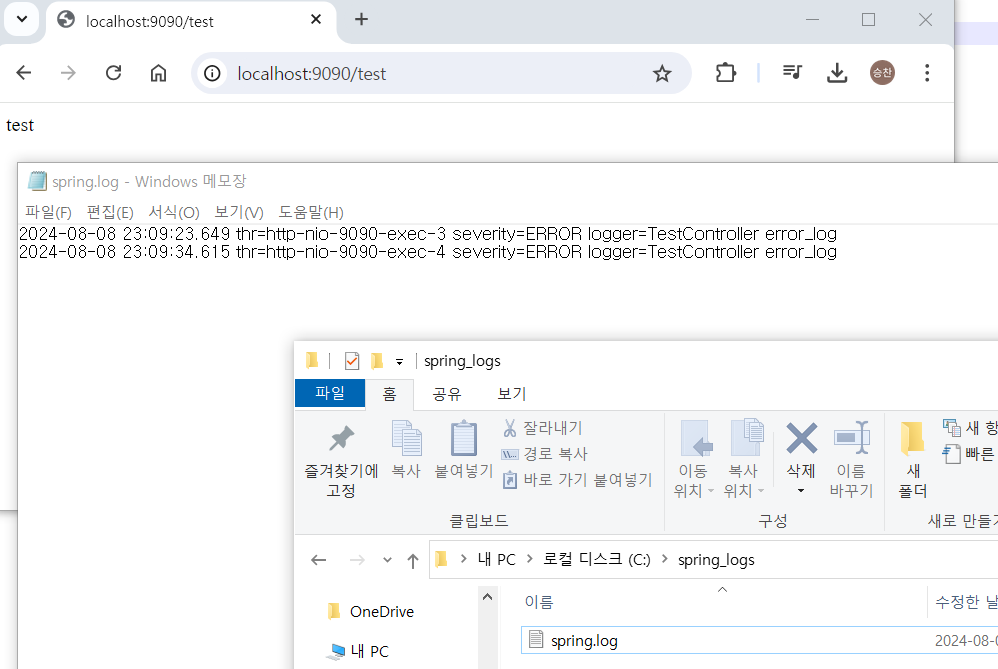Open Chrome Downloads from toolbar icon
Screen dimensions: 998x669
837,73
